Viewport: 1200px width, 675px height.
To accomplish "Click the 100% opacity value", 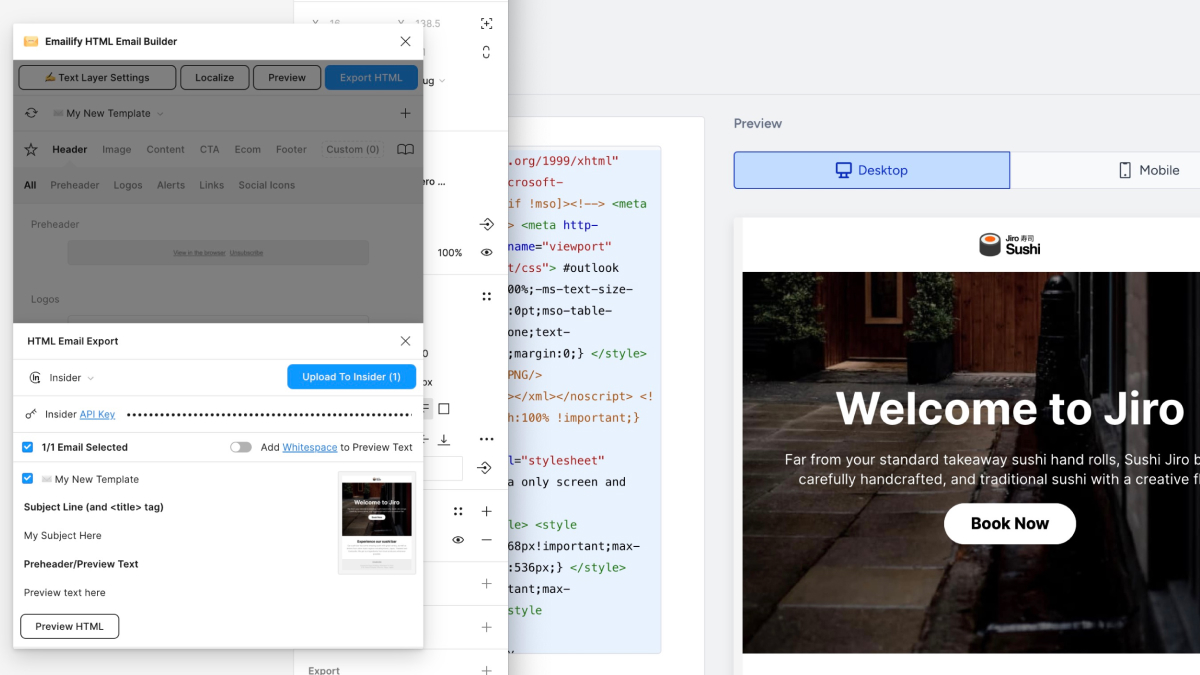I will 450,253.
